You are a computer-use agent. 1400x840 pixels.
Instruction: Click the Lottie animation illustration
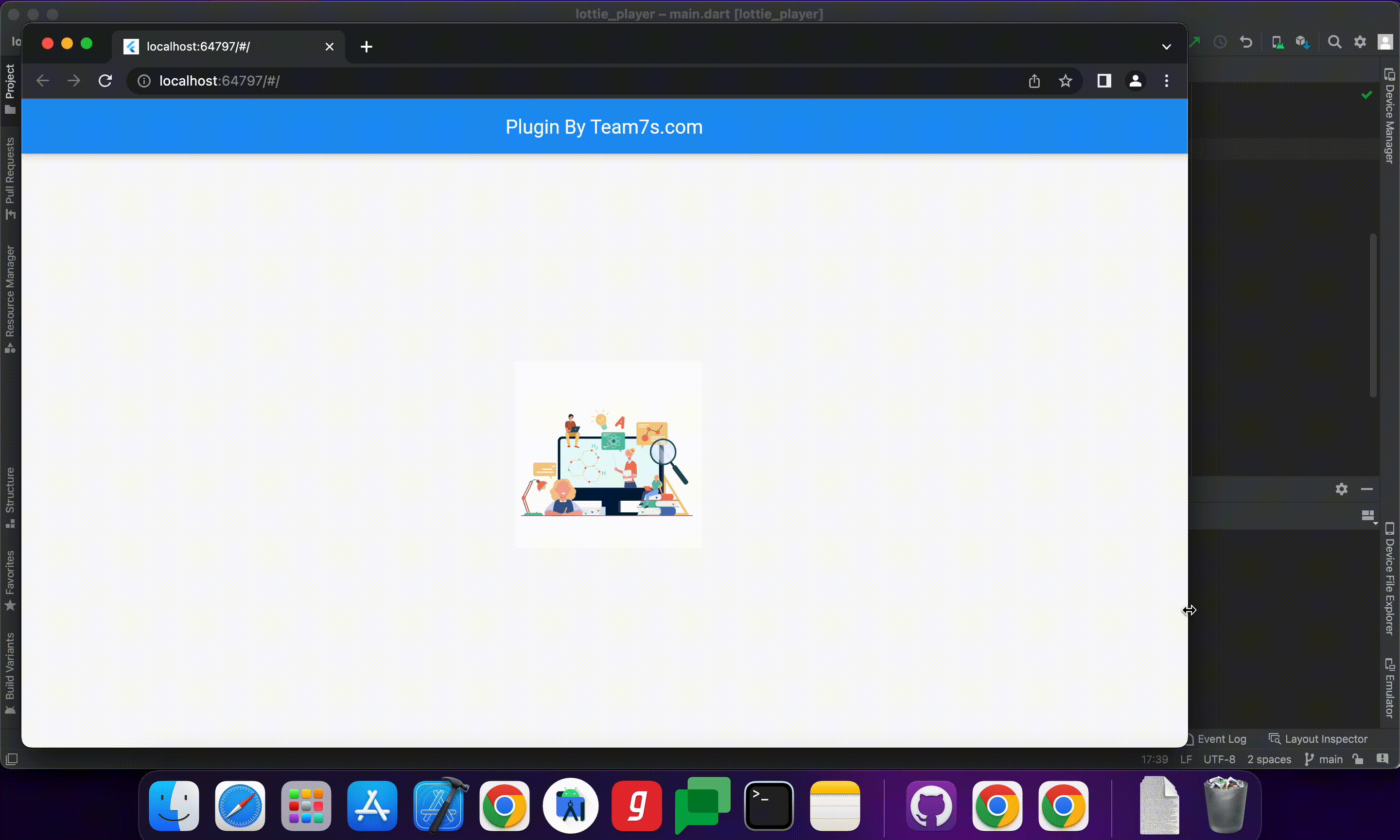(607, 463)
